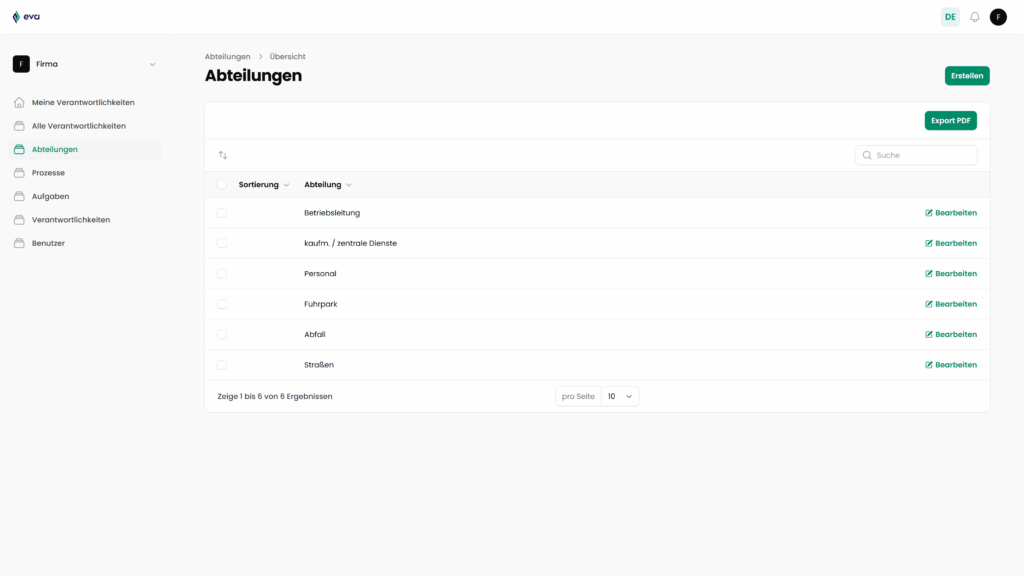
Task: Click the Abteilungen breadcrumb link
Action: (x=228, y=56)
